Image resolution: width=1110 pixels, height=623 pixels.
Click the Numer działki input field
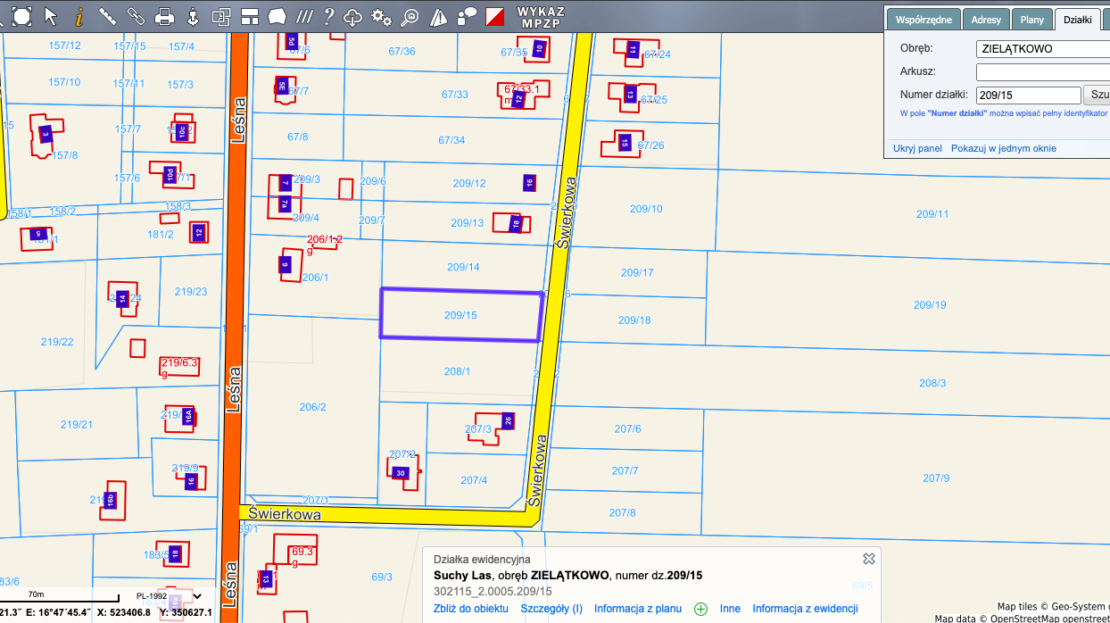[1028, 95]
